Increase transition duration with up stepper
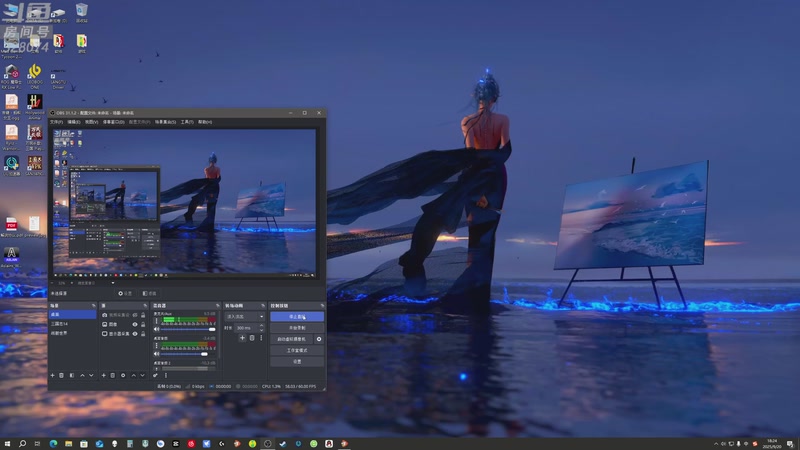This screenshot has height=450, width=800. point(262,326)
